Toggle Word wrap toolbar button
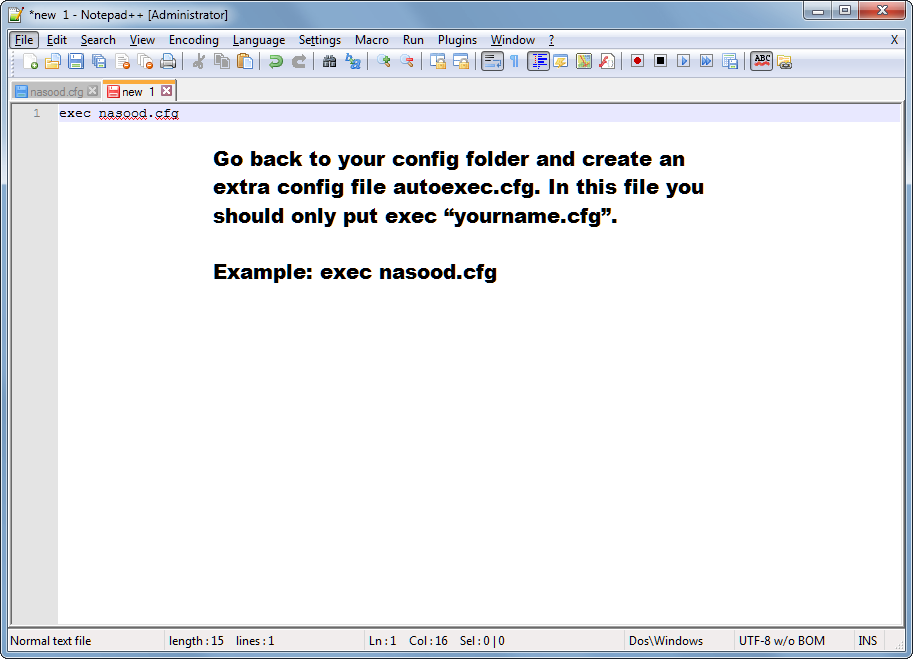 pyautogui.click(x=491, y=62)
